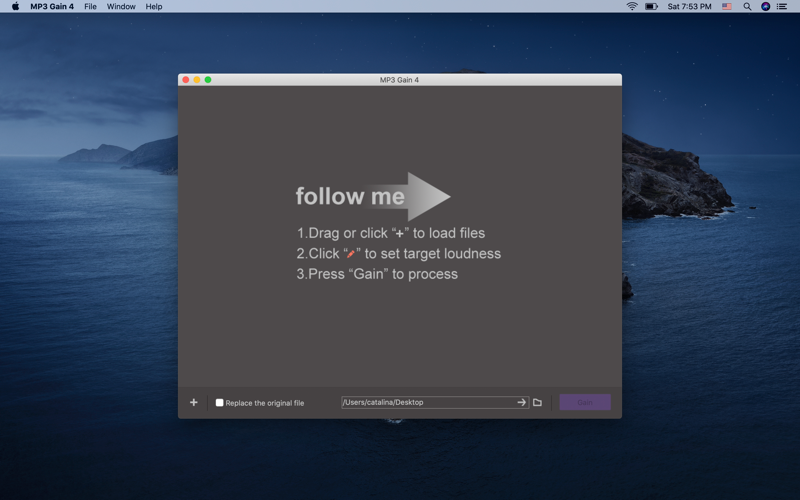Click the battery status icon
The height and width of the screenshot is (500, 800).
(x=651, y=6)
